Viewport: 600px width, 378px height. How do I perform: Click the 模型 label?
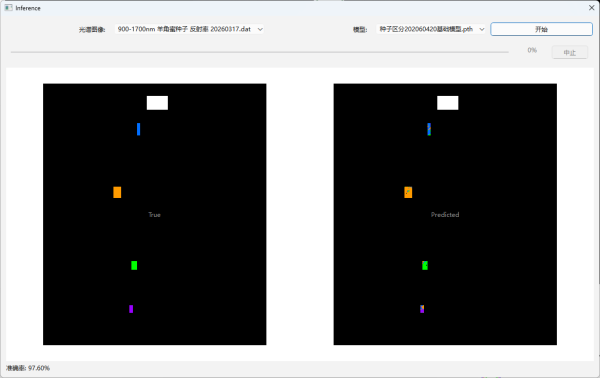click(360, 29)
